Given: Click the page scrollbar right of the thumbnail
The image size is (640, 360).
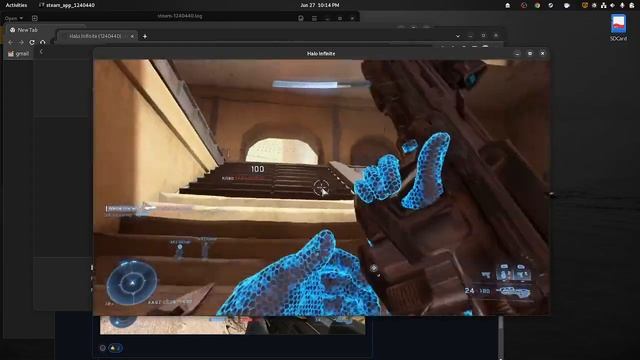Looking at the screenshot, I should coord(501,337).
